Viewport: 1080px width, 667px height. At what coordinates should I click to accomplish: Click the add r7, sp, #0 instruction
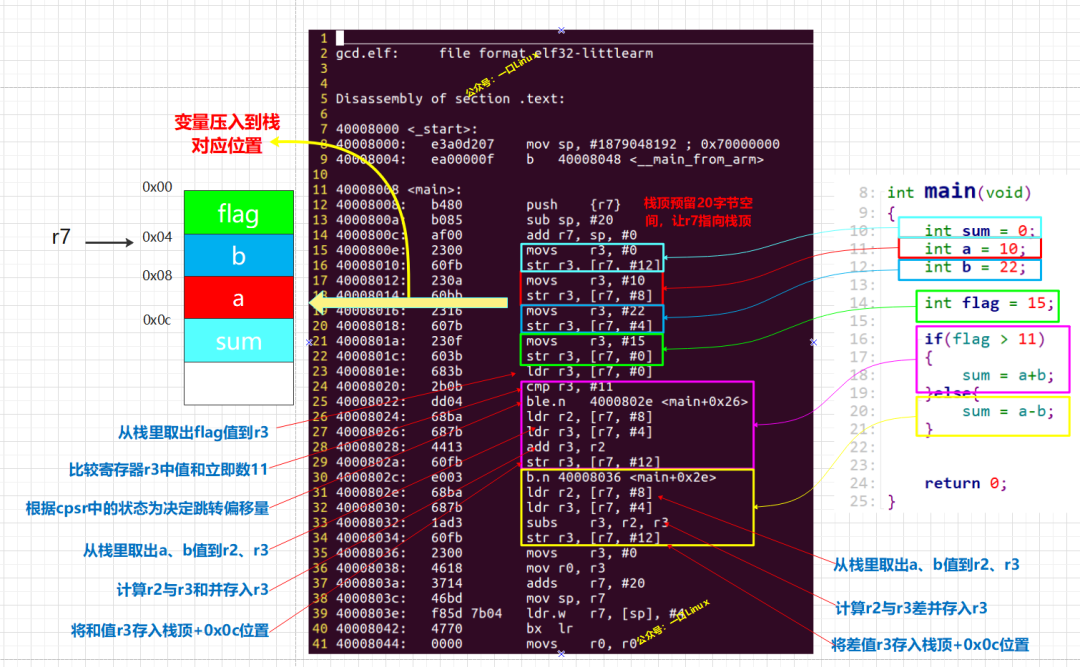tap(581, 235)
